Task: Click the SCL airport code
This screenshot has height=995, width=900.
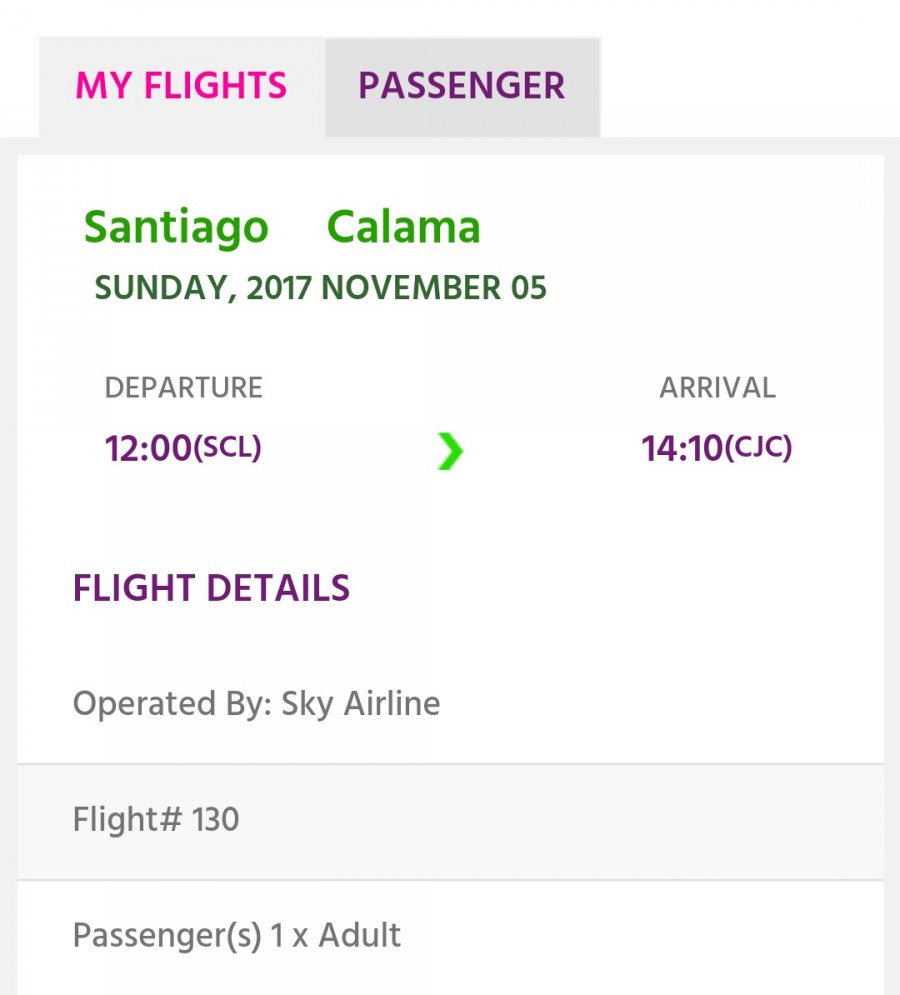Action: pos(227,448)
